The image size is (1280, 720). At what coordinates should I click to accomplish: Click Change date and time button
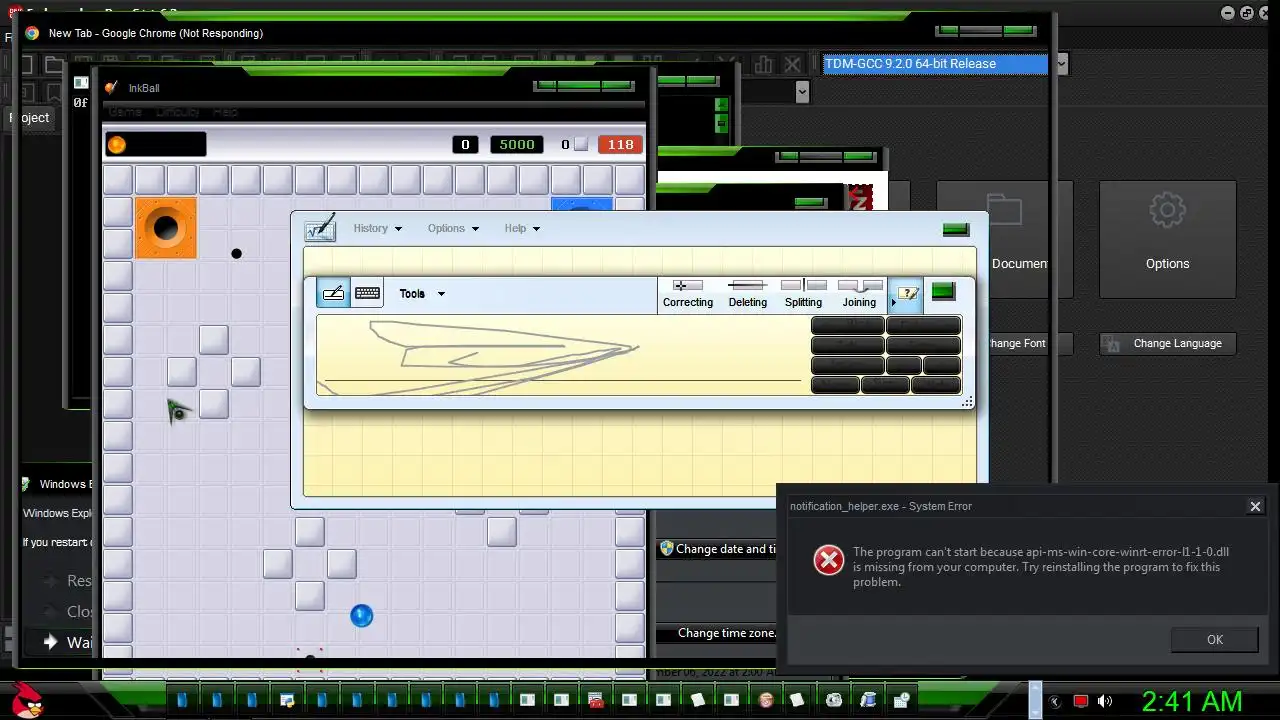coord(717,549)
